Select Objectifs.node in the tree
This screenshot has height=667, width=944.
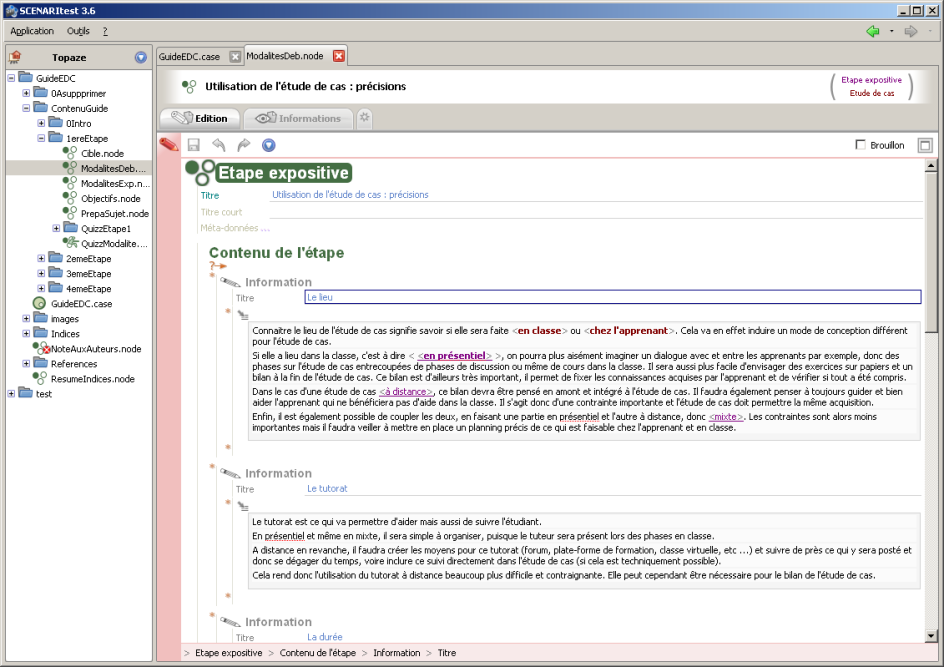point(110,199)
